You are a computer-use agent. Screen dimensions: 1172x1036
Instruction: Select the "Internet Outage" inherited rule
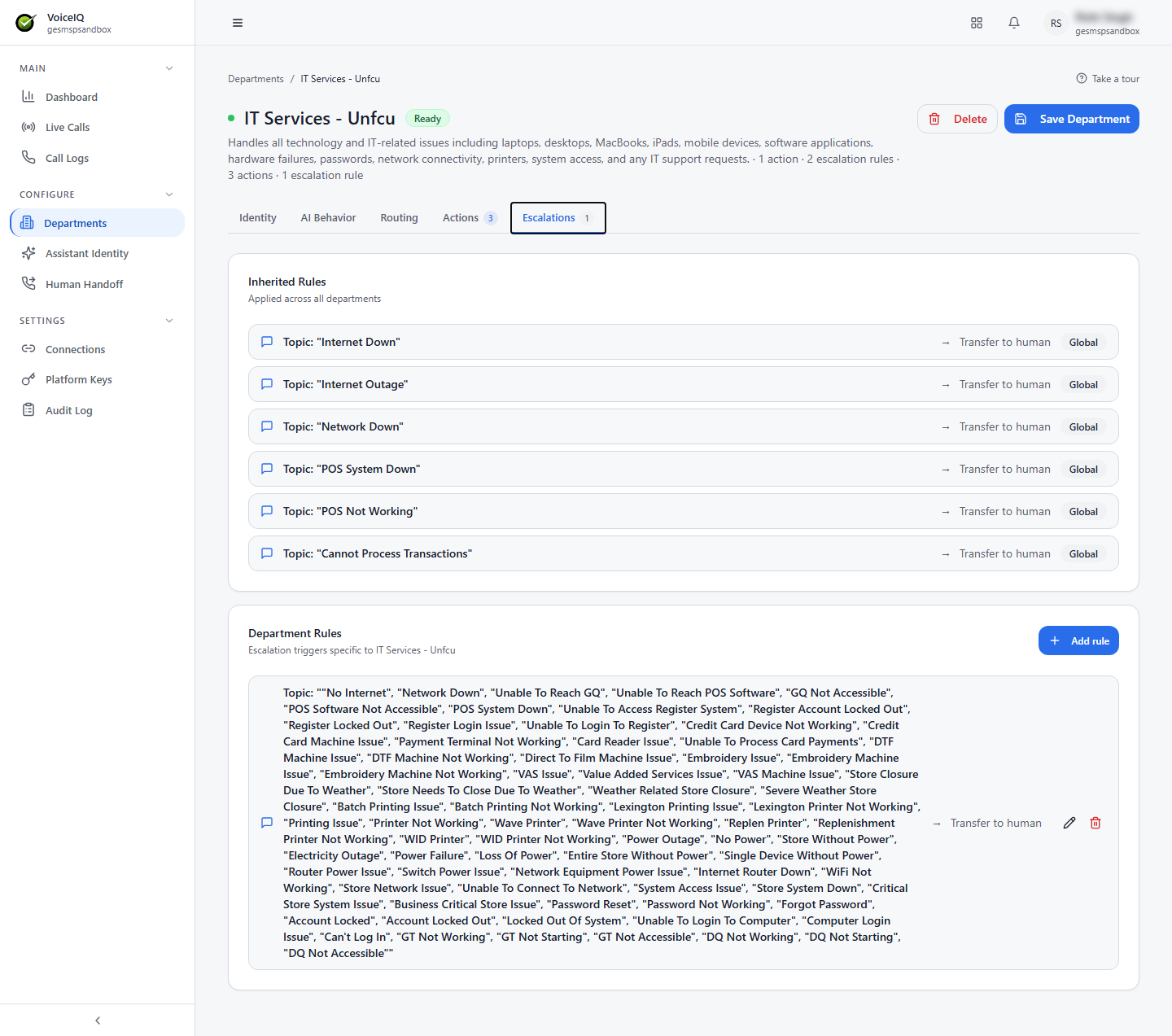pyautogui.click(x=684, y=384)
